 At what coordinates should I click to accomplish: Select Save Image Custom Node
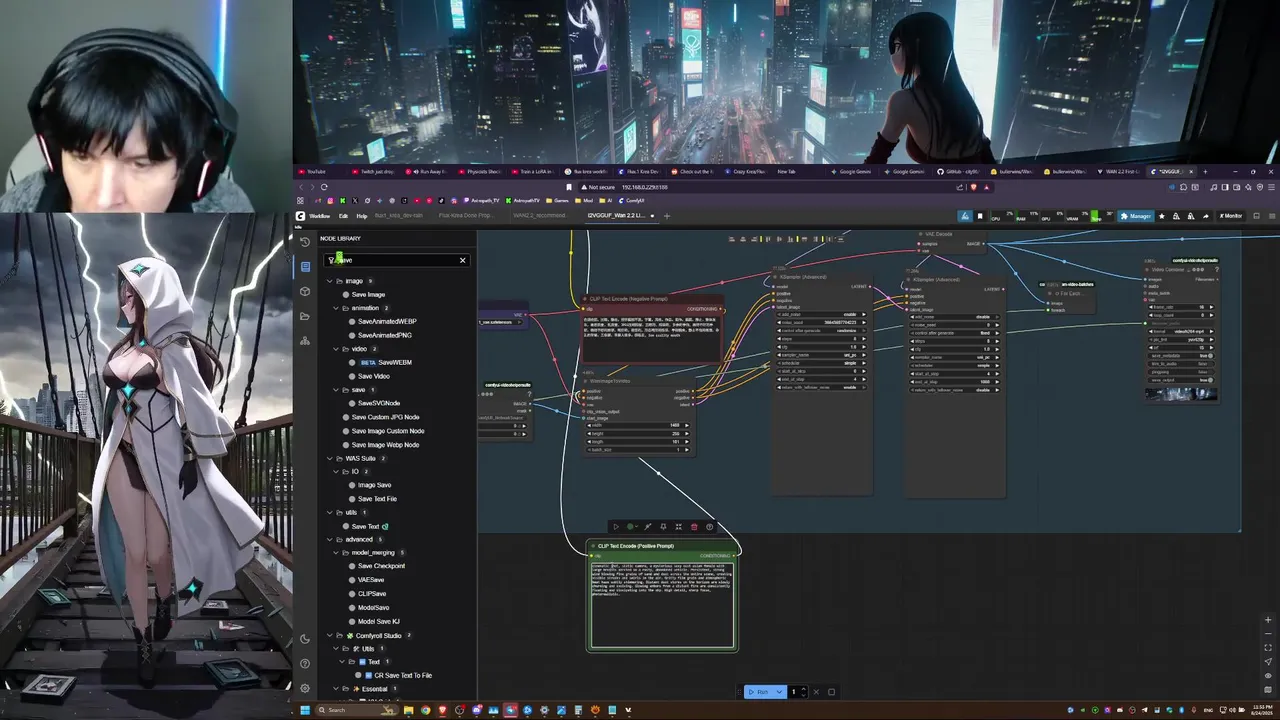click(x=389, y=431)
